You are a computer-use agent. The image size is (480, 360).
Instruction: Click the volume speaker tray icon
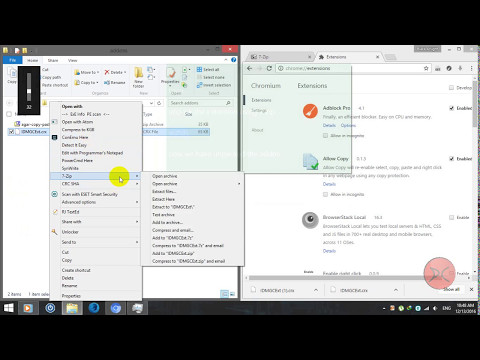tap(435, 308)
